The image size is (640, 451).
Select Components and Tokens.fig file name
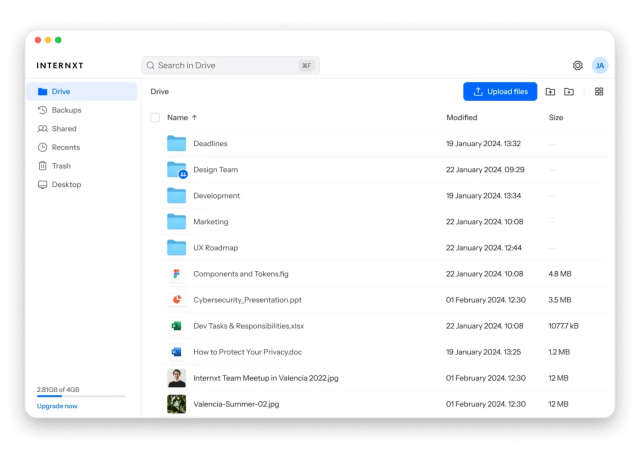[x=241, y=274]
